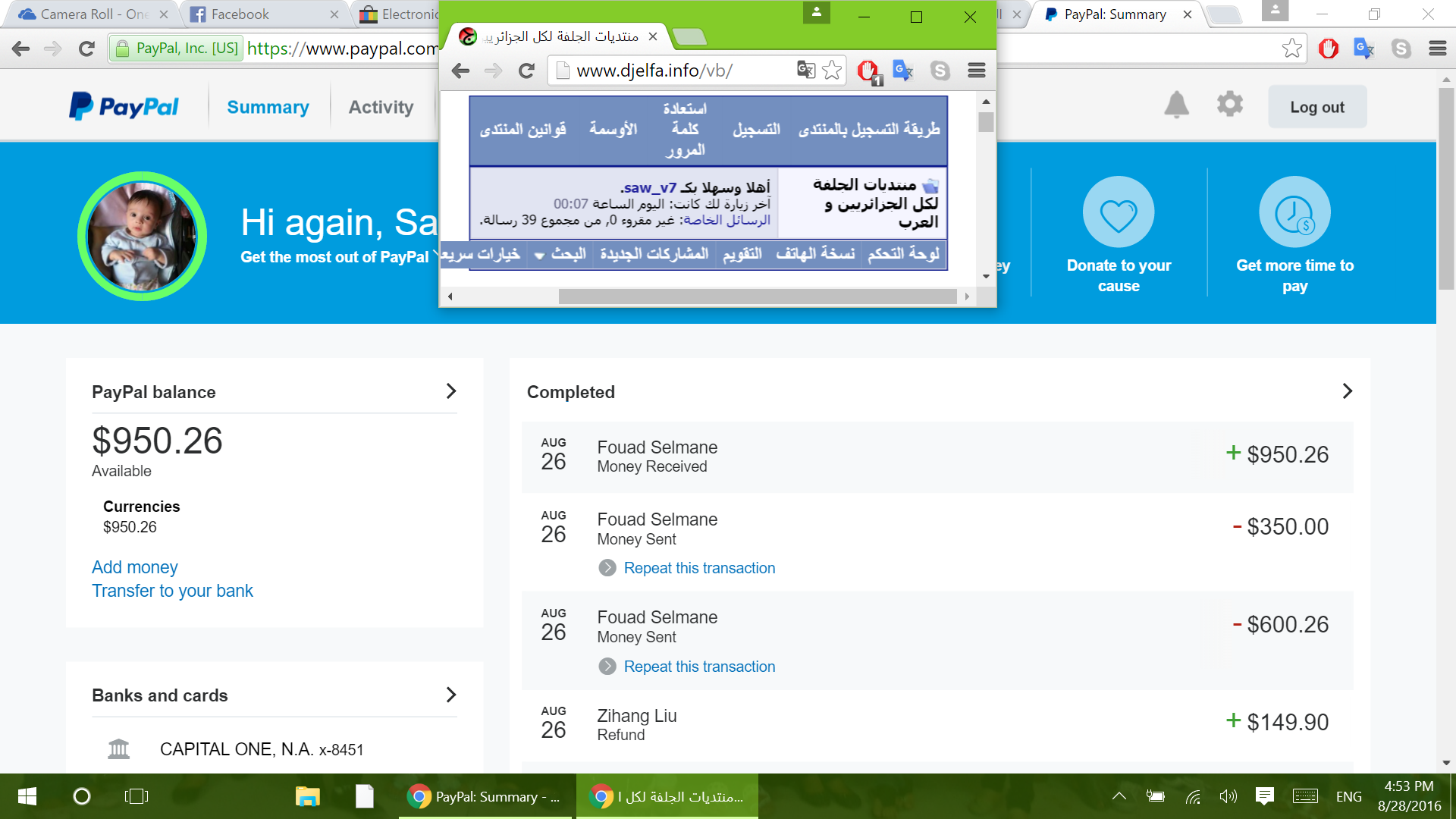Click قوانين المنتدى in the forum header
1456x819 pixels.
(x=522, y=130)
